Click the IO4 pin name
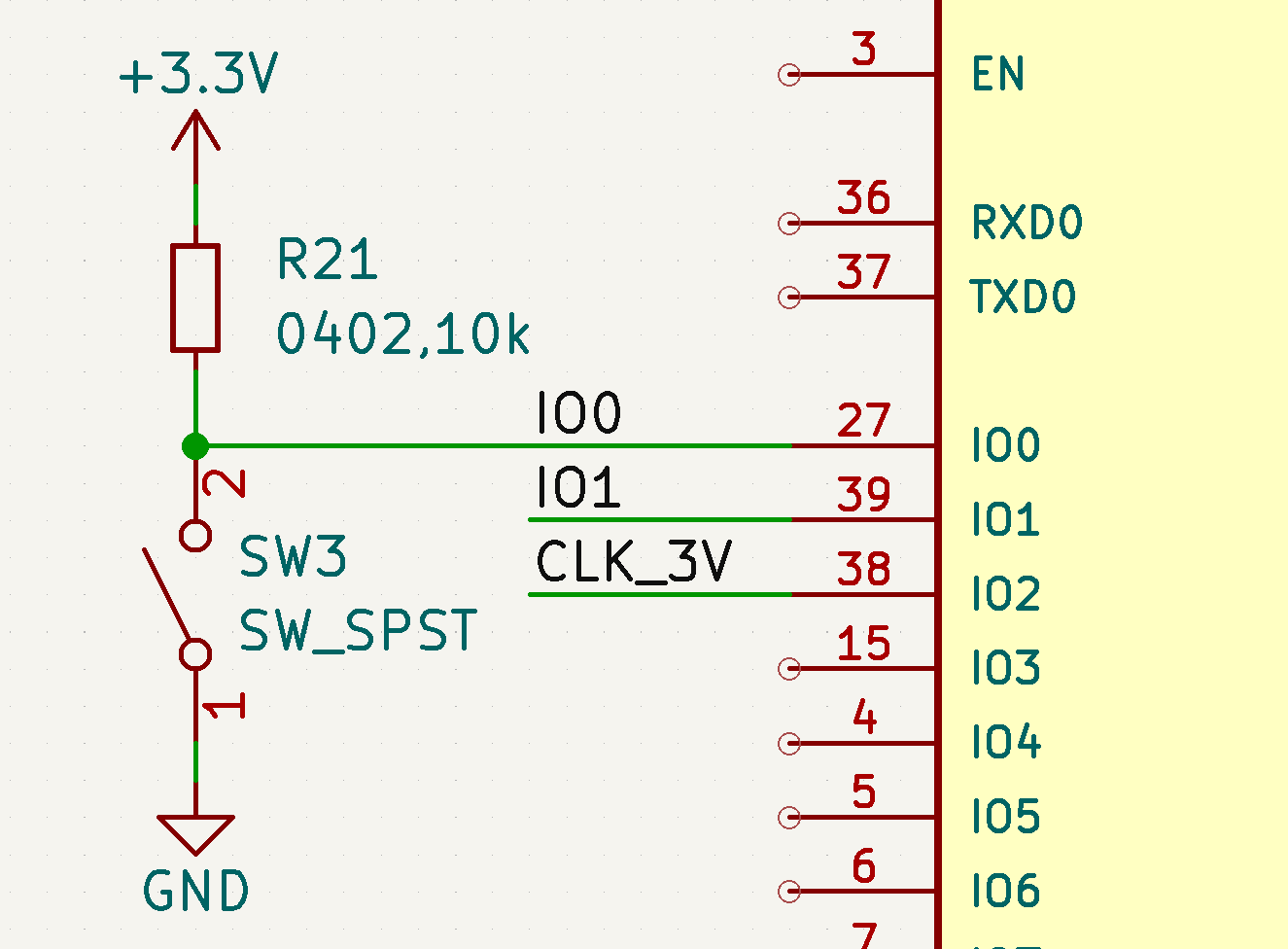1288x949 pixels. [1006, 743]
